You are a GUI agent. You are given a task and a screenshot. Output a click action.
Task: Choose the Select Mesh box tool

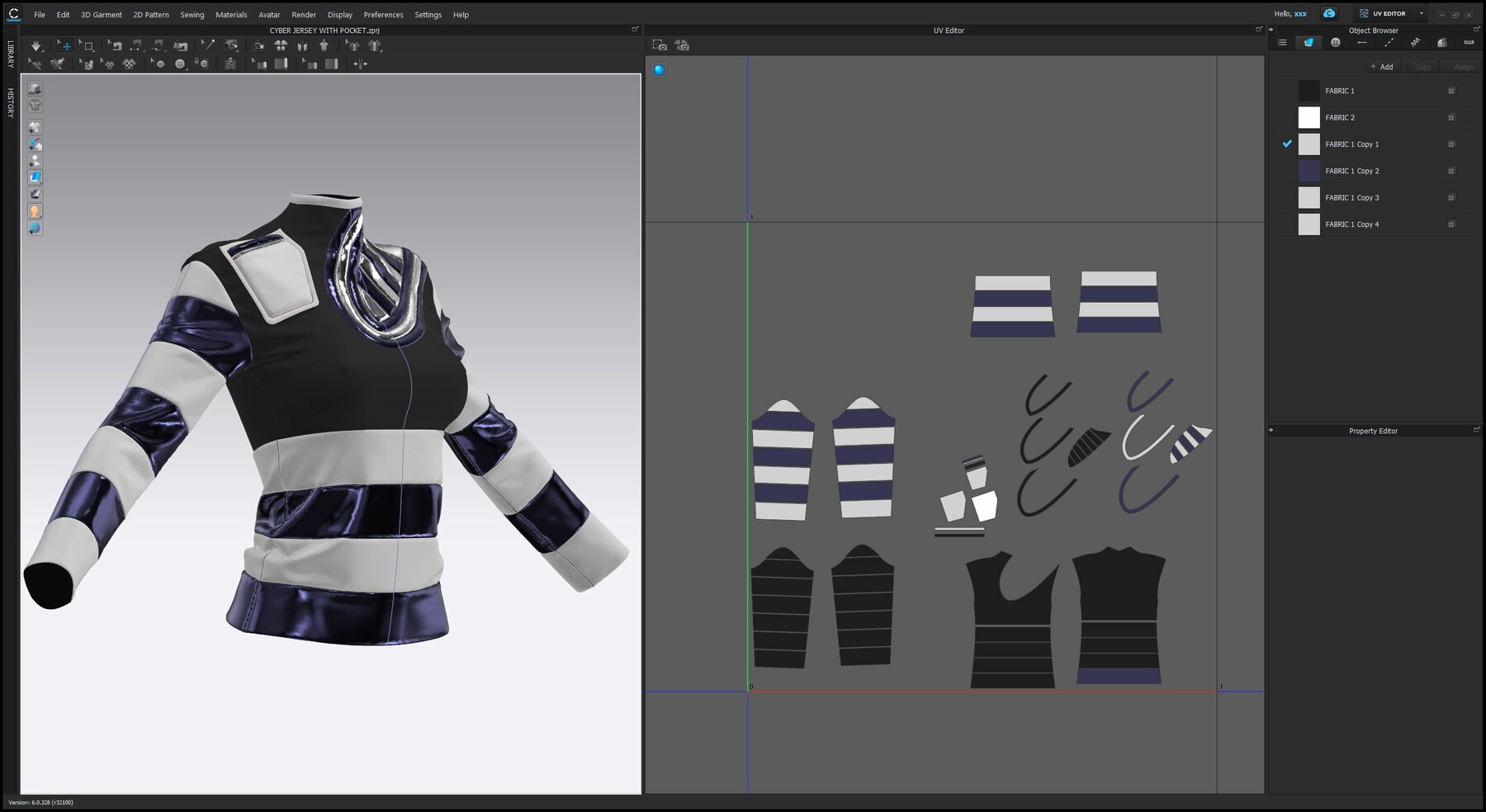pos(88,46)
